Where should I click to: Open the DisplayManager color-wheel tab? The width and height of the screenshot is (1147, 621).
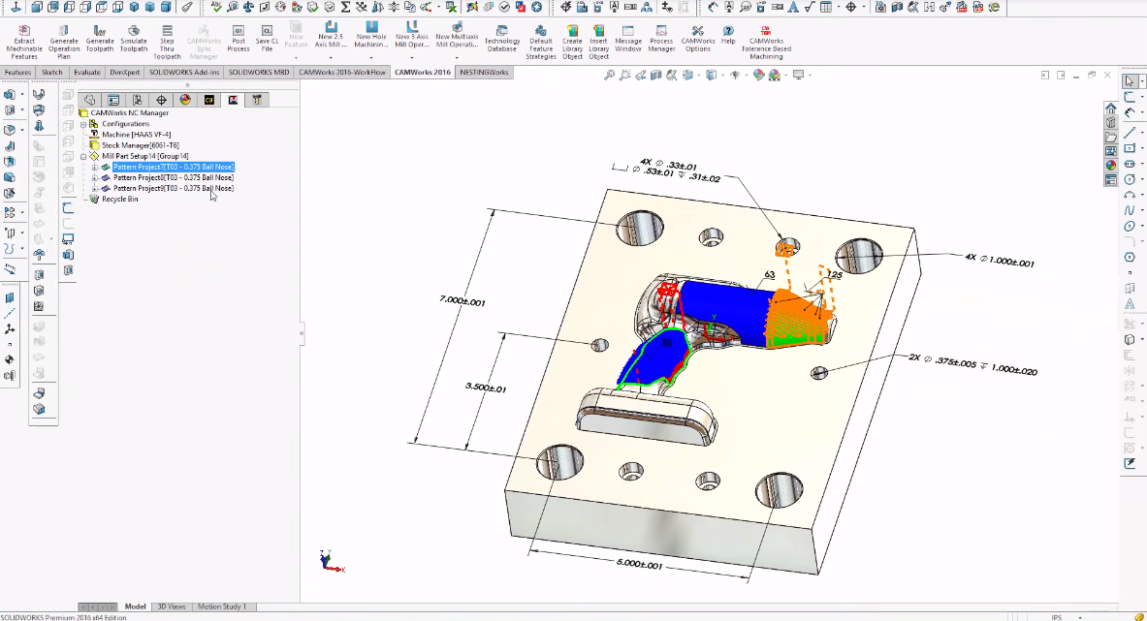tap(185, 100)
